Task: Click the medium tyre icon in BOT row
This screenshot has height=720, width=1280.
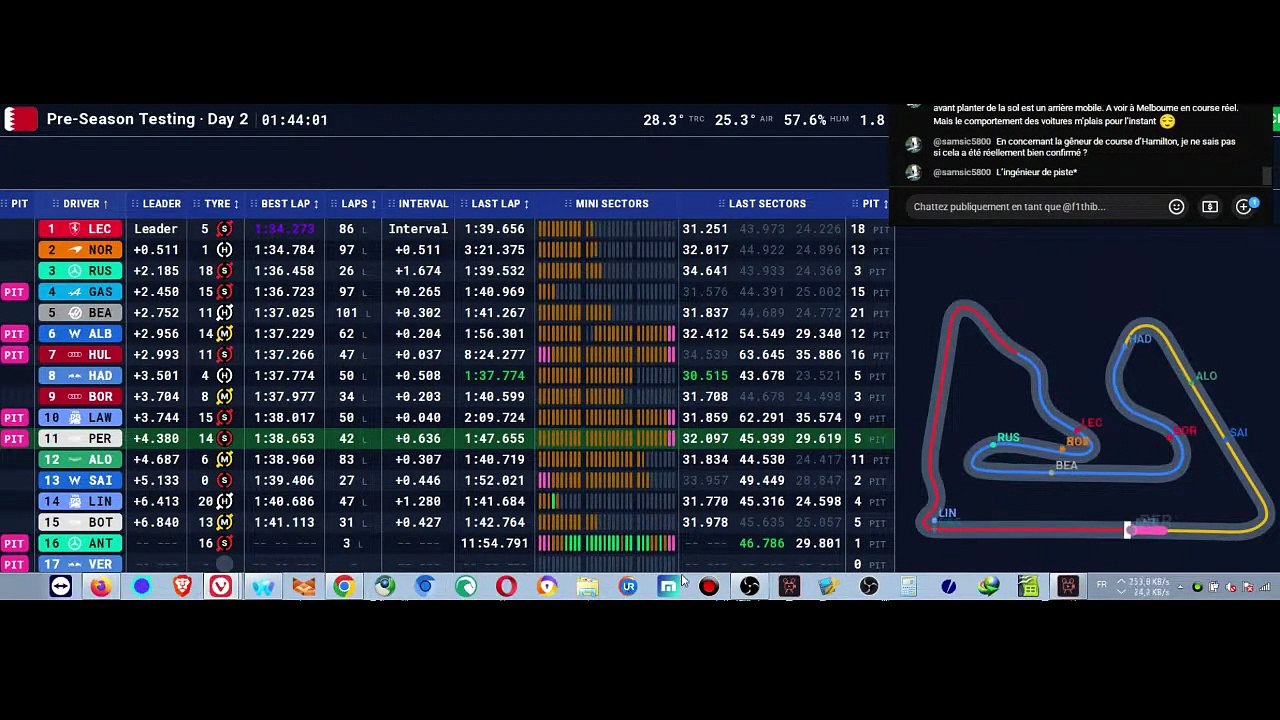Action: click(224, 523)
